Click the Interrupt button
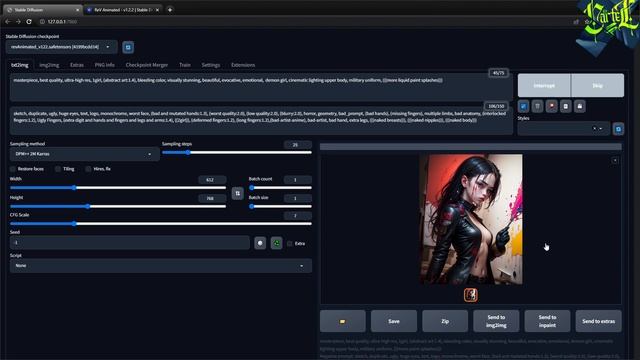640x360 pixels. click(x=544, y=86)
